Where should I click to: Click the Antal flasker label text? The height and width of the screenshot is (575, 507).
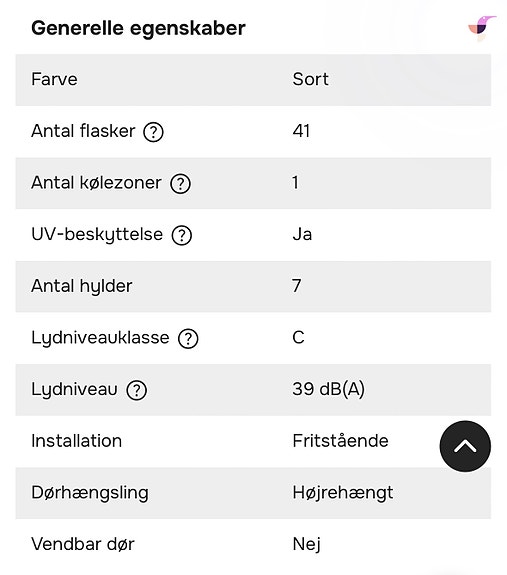click(83, 131)
